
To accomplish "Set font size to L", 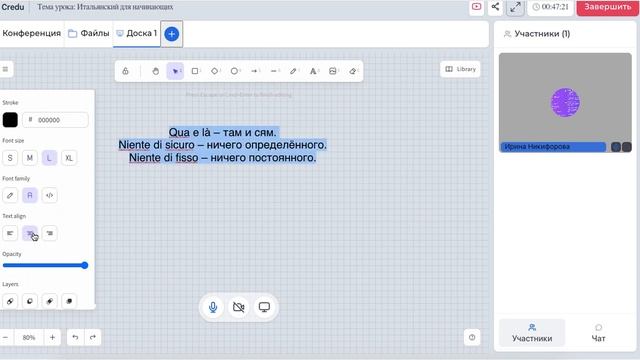I will tap(49, 158).
